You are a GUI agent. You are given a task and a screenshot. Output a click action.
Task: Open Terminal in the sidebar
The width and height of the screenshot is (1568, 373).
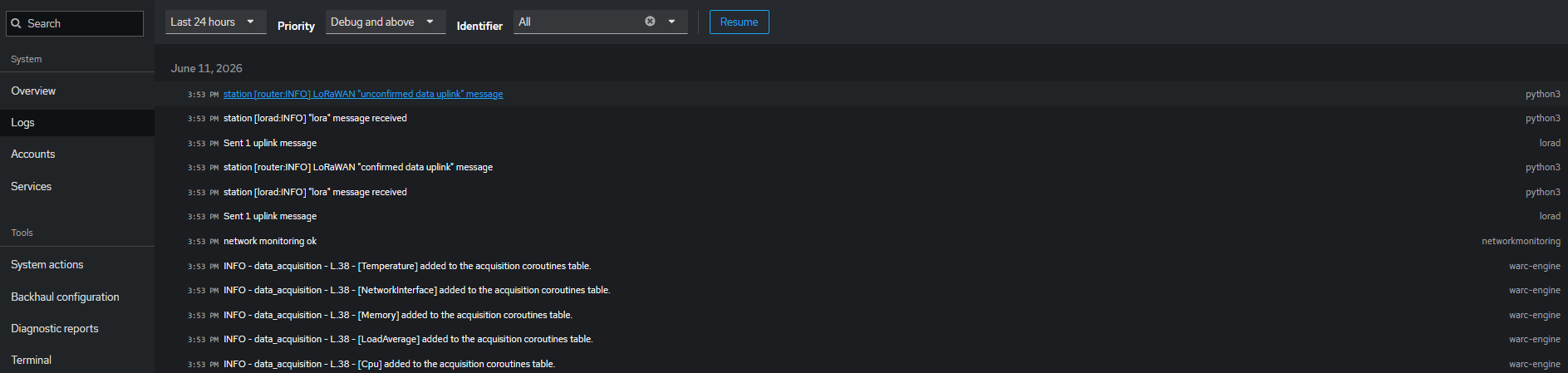[x=77, y=360]
